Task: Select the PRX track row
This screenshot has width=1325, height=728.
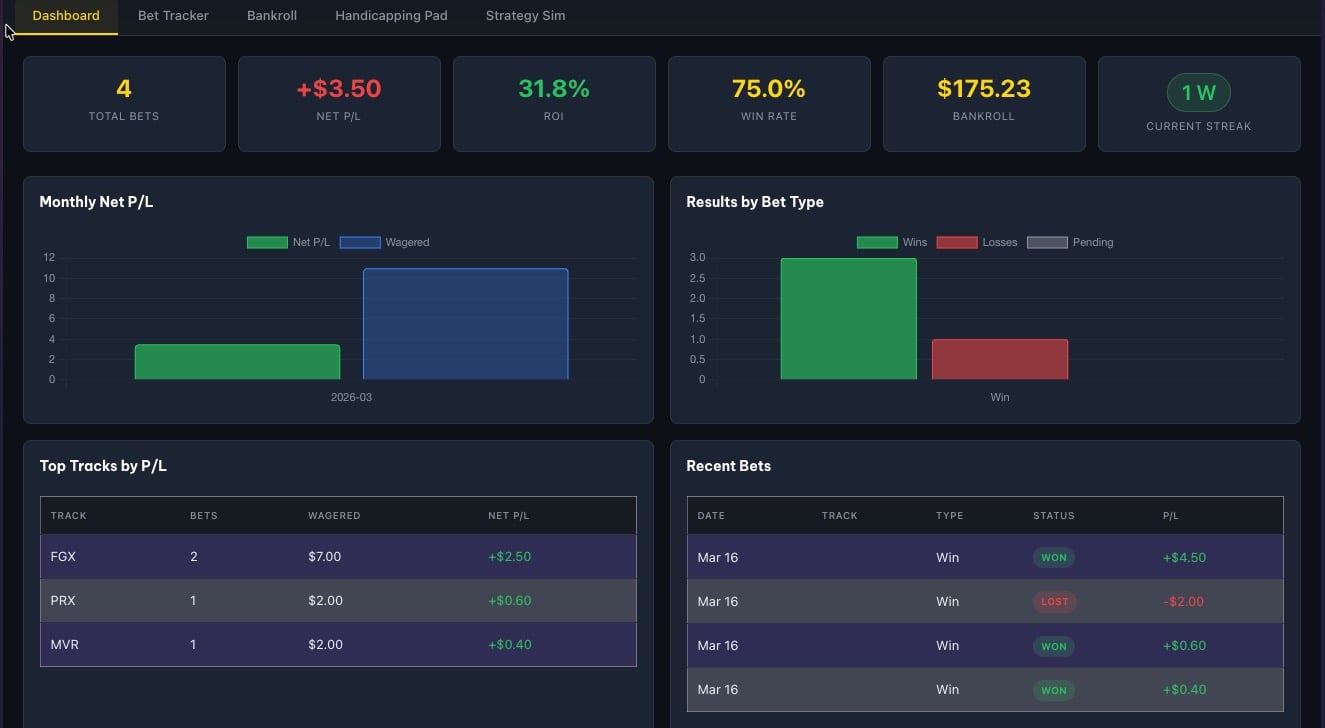Action: (337, 601)
